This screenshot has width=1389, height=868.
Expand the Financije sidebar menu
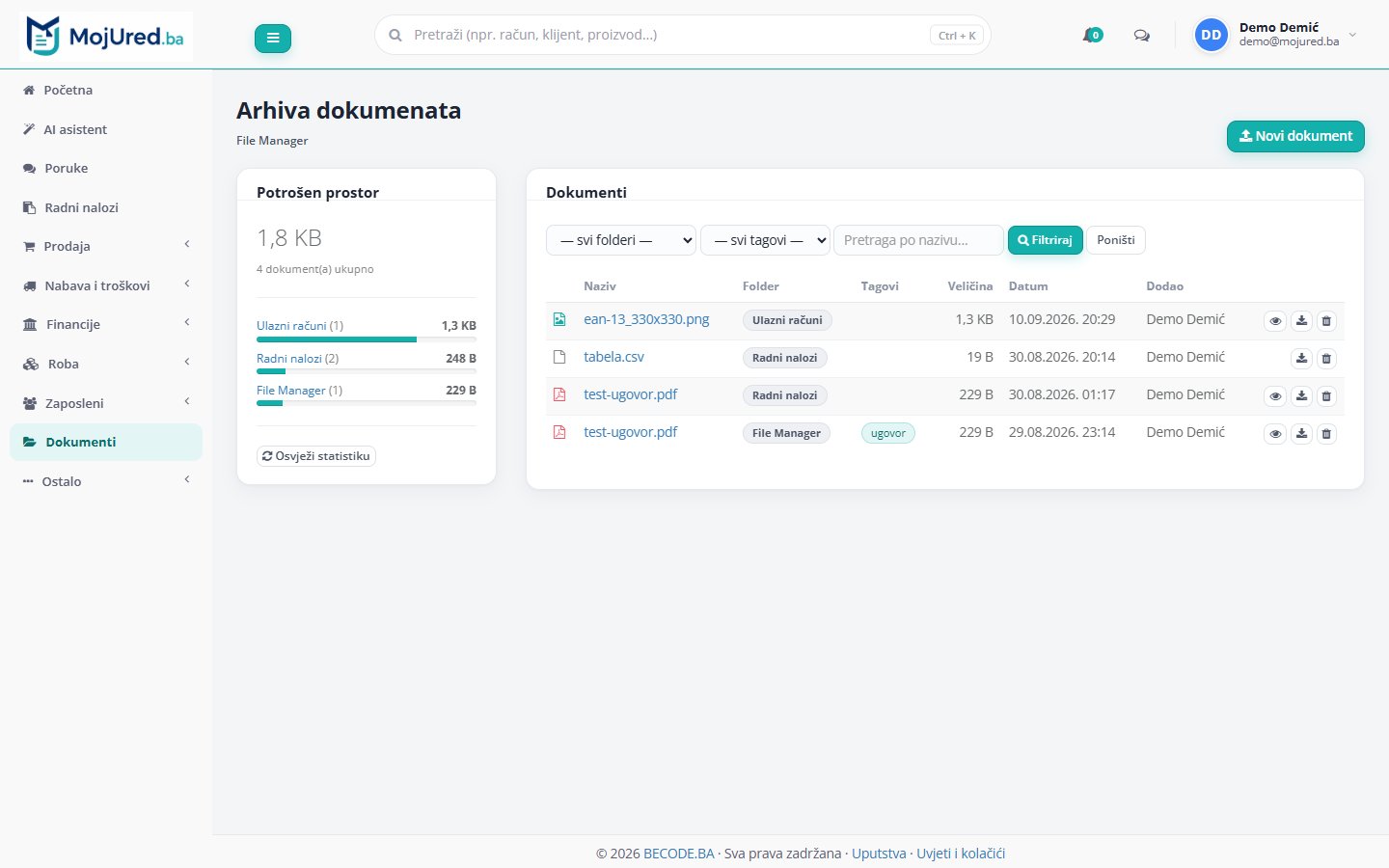(106, 324)
